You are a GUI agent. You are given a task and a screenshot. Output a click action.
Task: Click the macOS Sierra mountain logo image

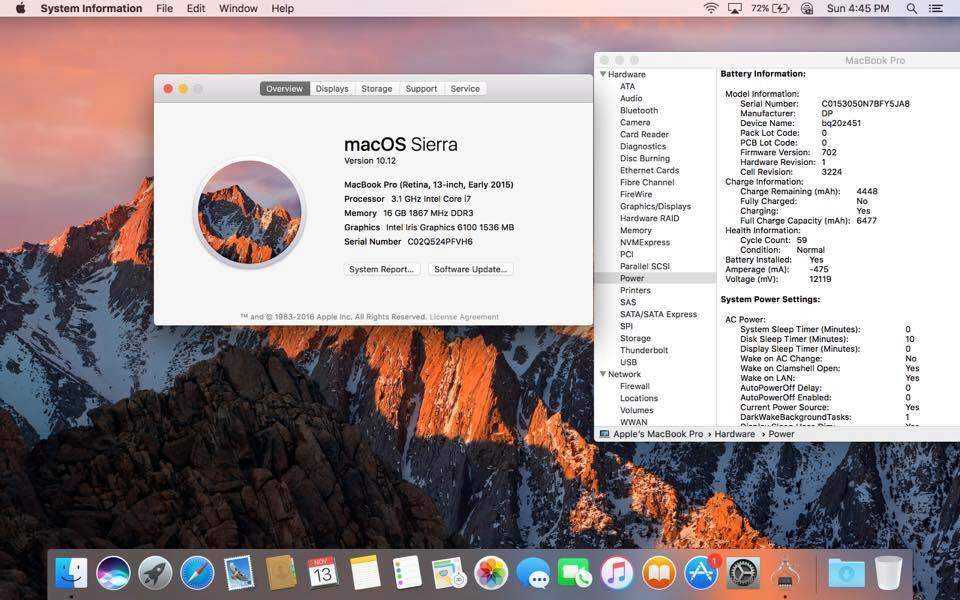(250, 212)
